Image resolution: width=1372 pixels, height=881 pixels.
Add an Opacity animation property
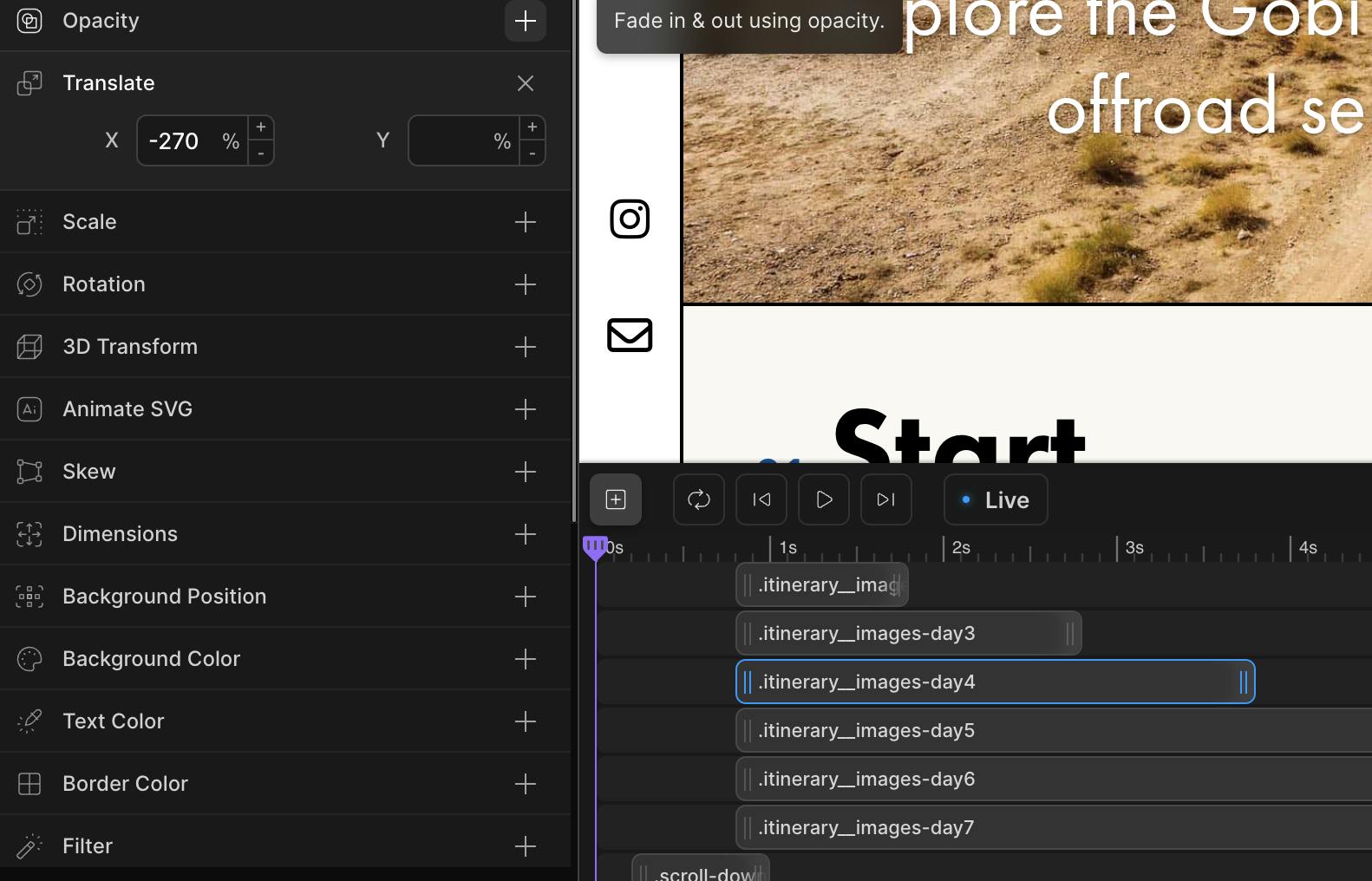(x=525, y=21)
